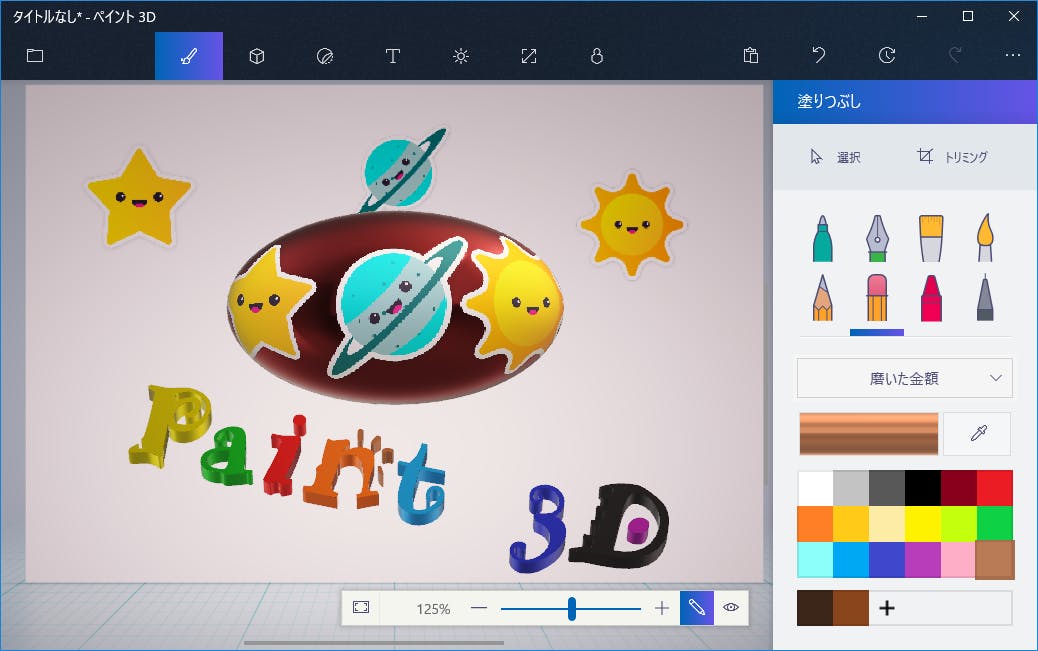Open the three-dots more menu
1038x651 pixels.
coord(1012,56)
